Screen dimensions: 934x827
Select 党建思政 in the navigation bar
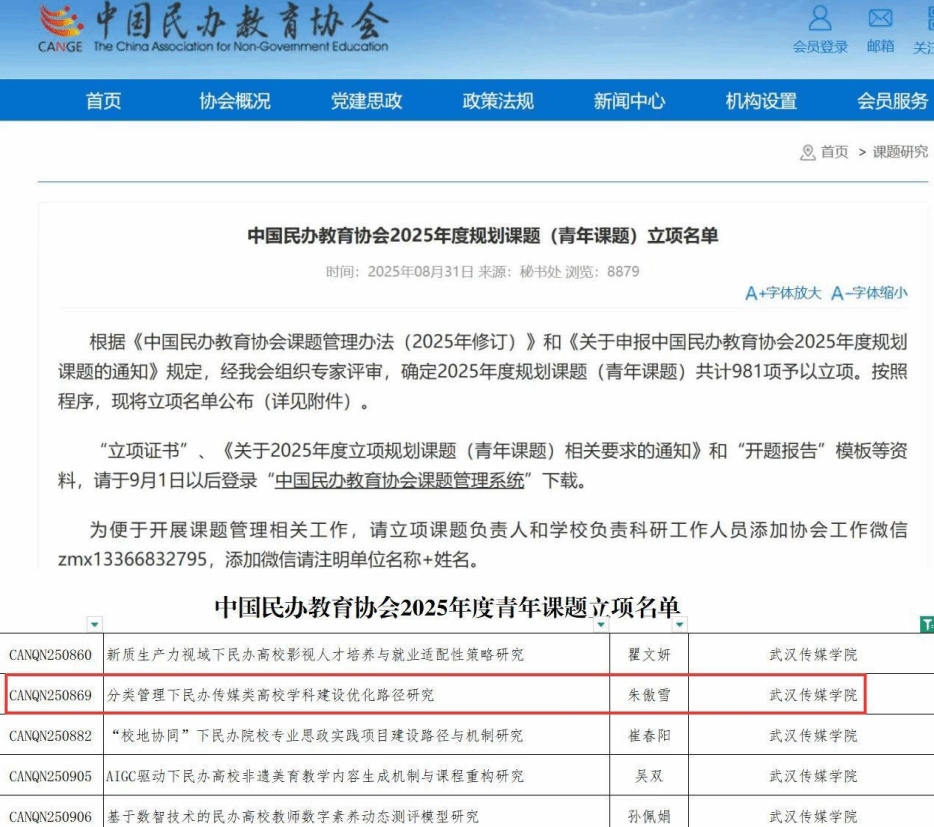click(366, 101)
